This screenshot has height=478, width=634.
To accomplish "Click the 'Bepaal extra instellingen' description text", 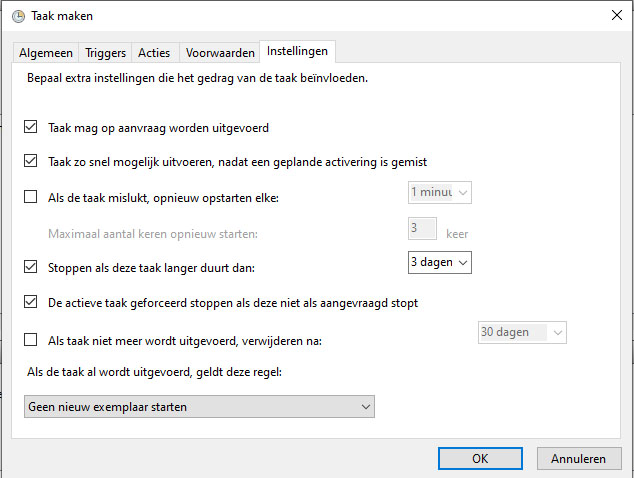I will pos(197,78).
